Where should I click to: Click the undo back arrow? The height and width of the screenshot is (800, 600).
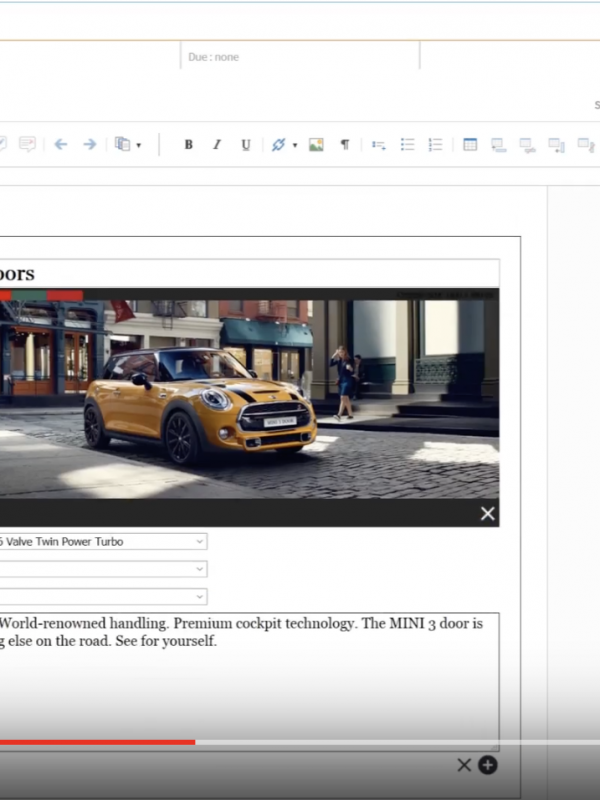[61, 144]
